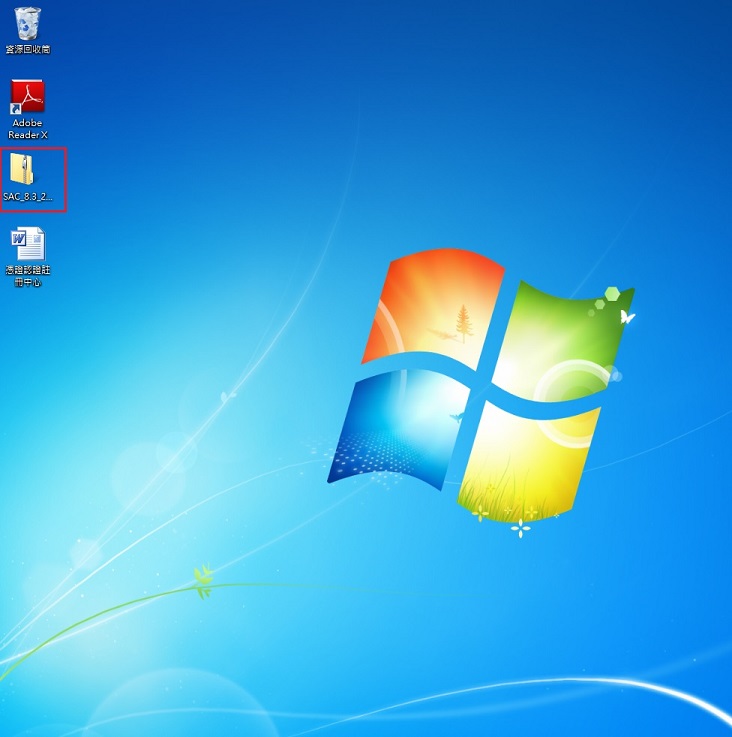Click the tree silhouette inside the red quadrant
Viewport: 732px width, 737px height.
point(462,324)
